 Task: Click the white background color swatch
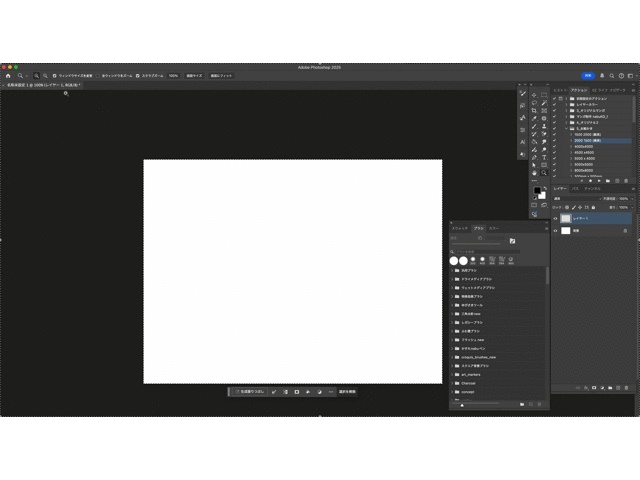coord(543,196)
